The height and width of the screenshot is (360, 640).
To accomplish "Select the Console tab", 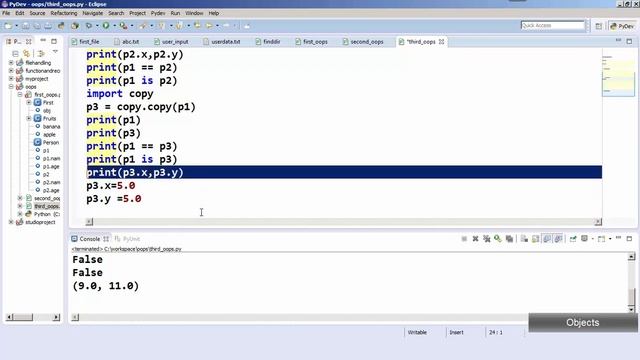I will click(x=89, y=239).
